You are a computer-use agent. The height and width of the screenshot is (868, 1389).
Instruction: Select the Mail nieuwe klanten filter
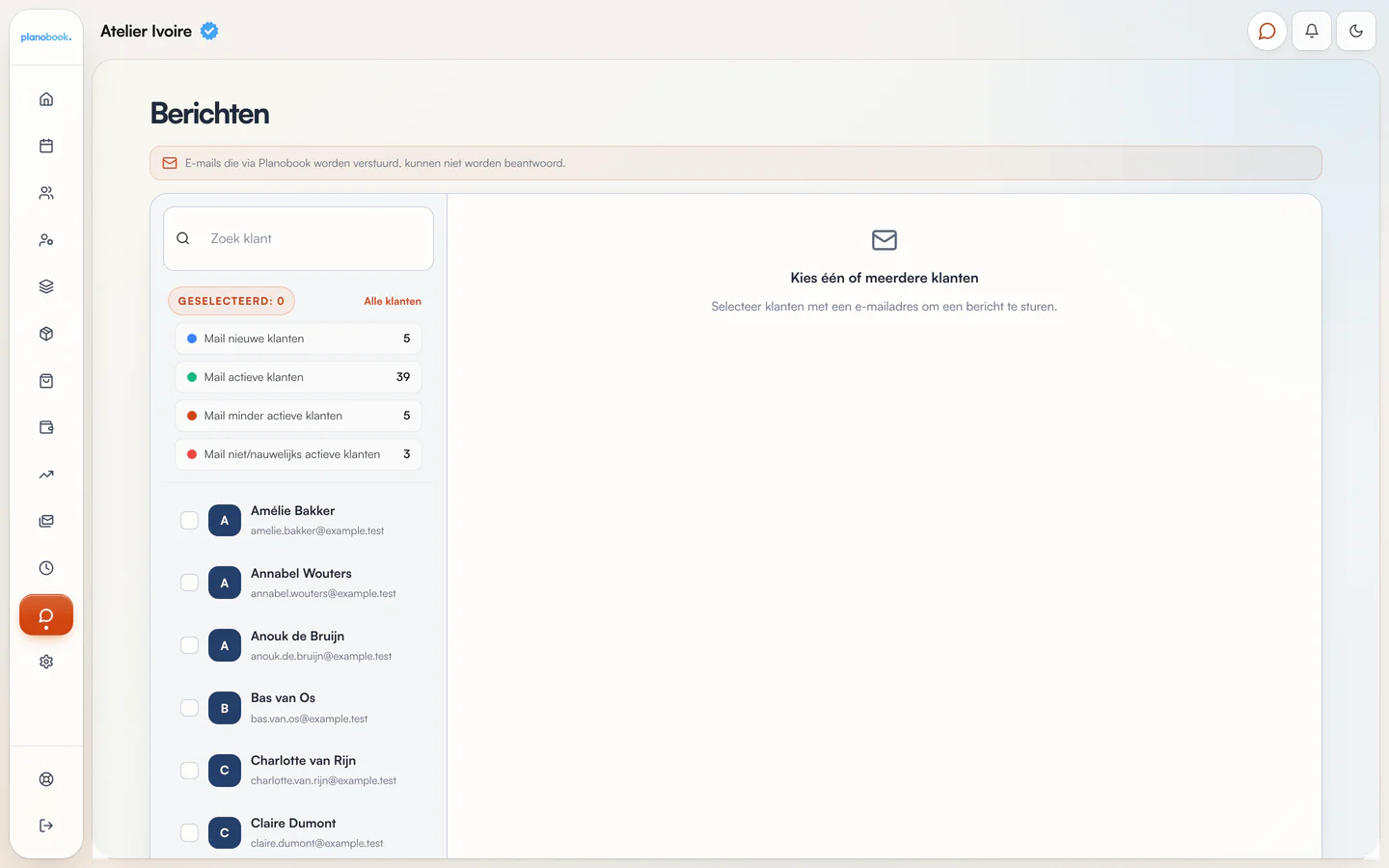[x=298, y=339]
